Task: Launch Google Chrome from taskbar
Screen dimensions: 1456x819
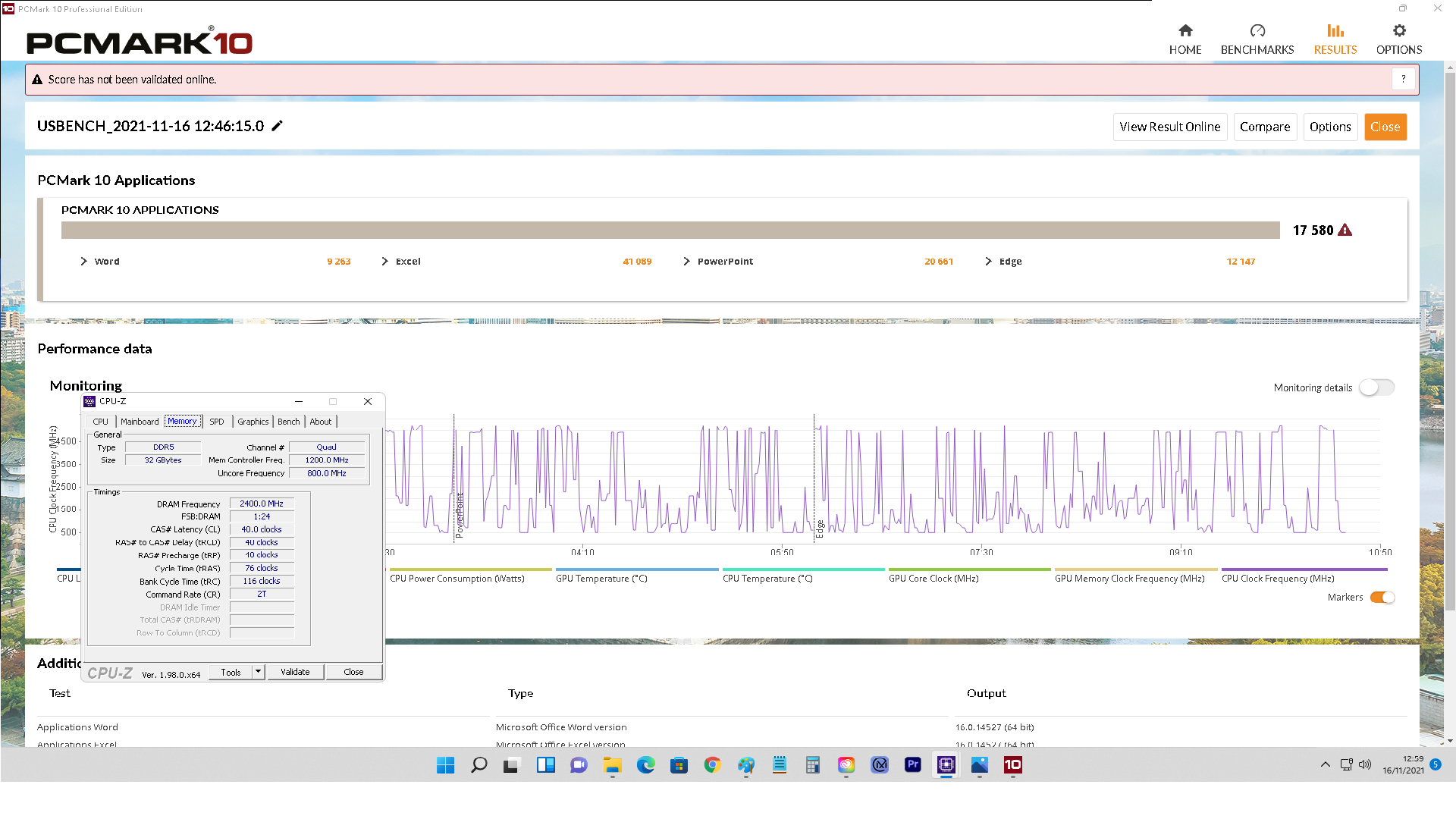Action: pyautogui.click(x=712, y=765)
